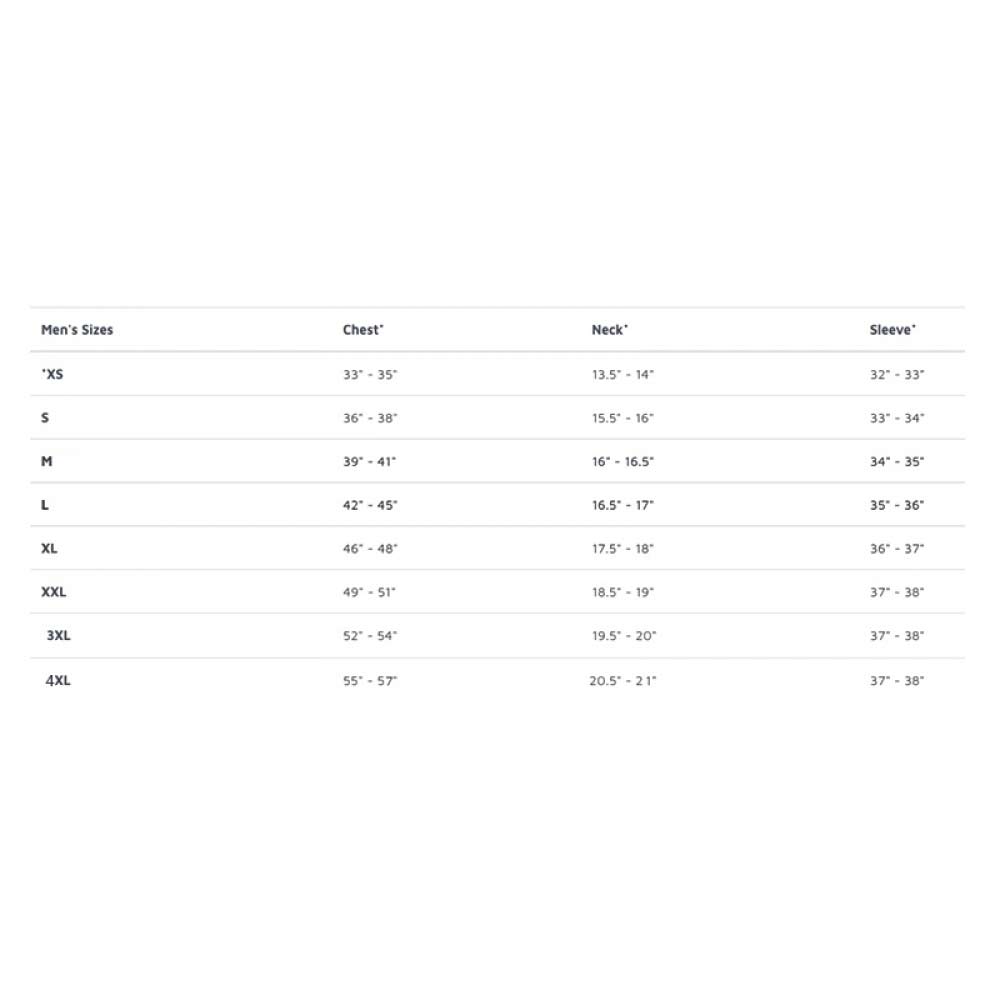Click chest measurement 55" - 57"
1000x1000 pixels.
[x=370, y=680]
